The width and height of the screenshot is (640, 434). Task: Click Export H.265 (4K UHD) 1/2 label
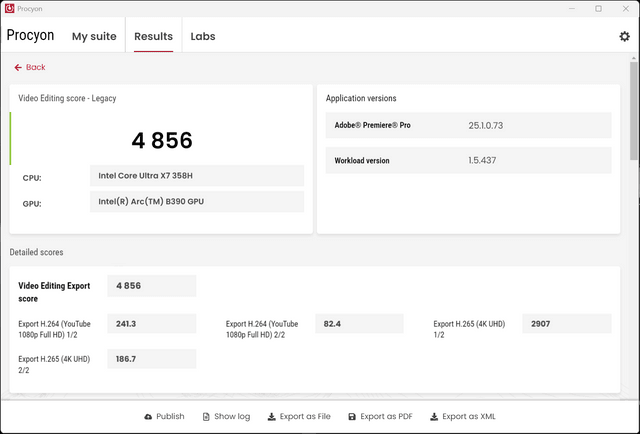pyautogui.click(x=469, y=329)
